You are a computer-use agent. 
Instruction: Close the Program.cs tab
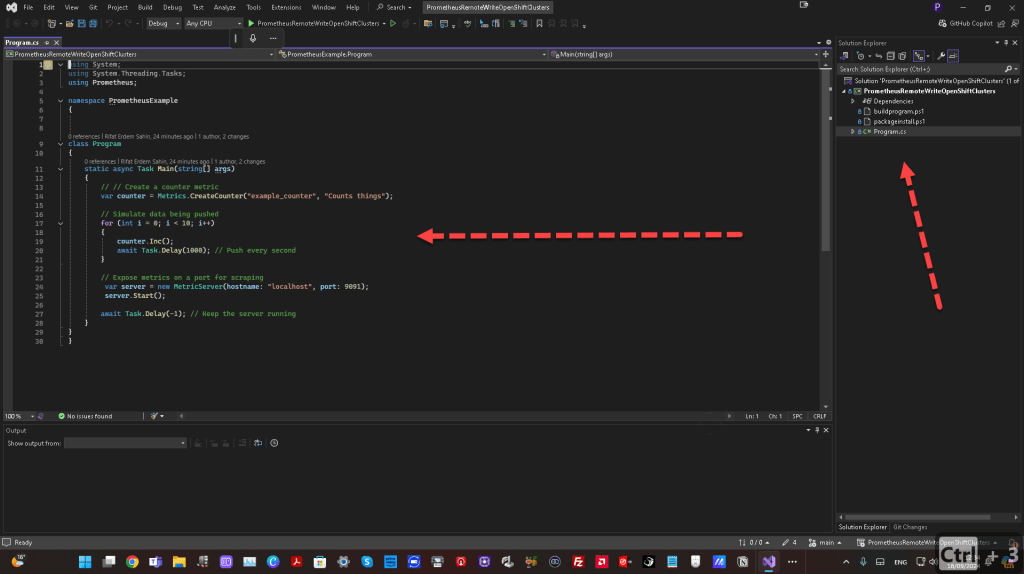pyautogui.click(x=57, y=42)
